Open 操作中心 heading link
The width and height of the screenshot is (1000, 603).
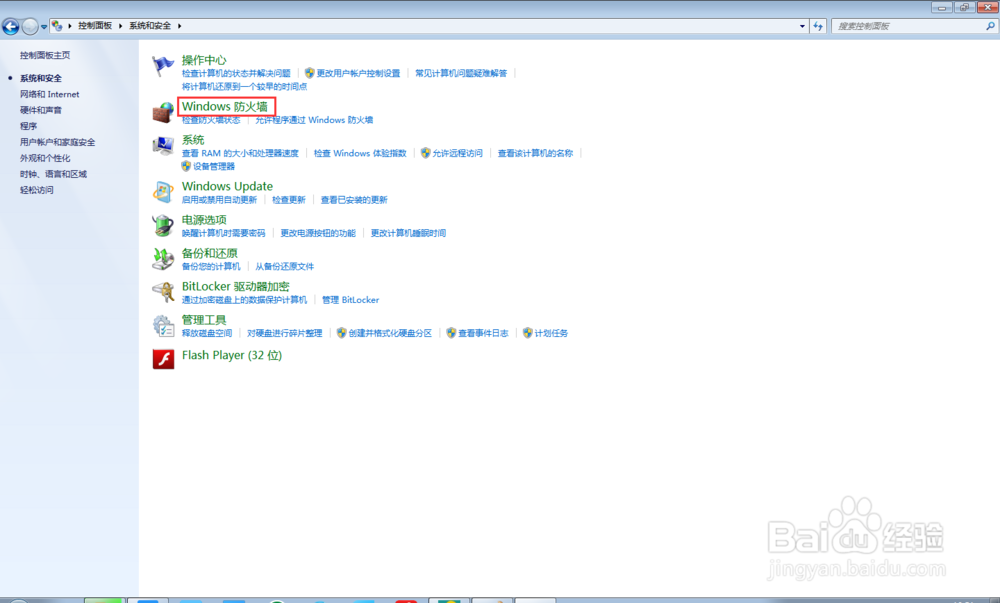click(x=204, y=60)
